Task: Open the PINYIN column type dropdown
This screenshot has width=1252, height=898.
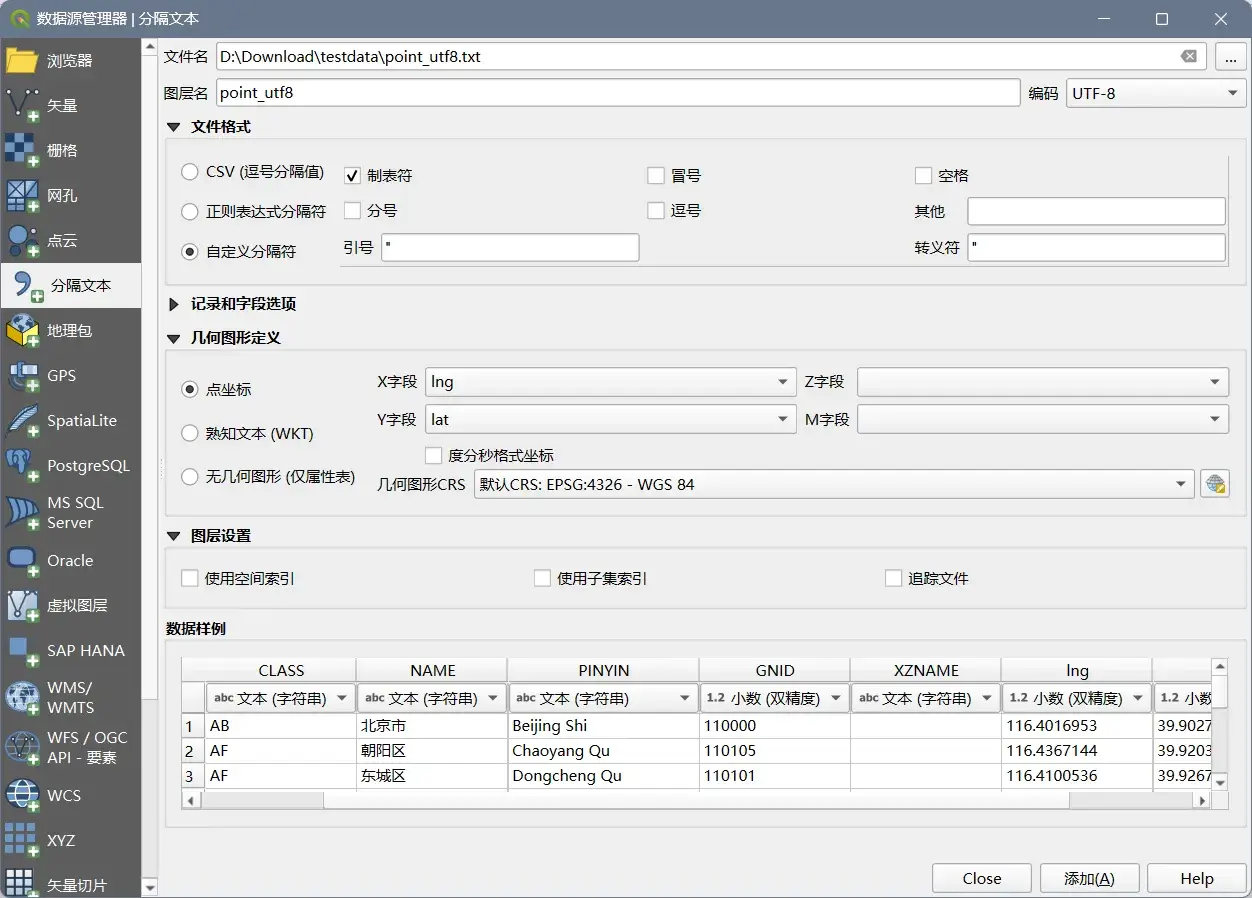Action: point(603,698)
